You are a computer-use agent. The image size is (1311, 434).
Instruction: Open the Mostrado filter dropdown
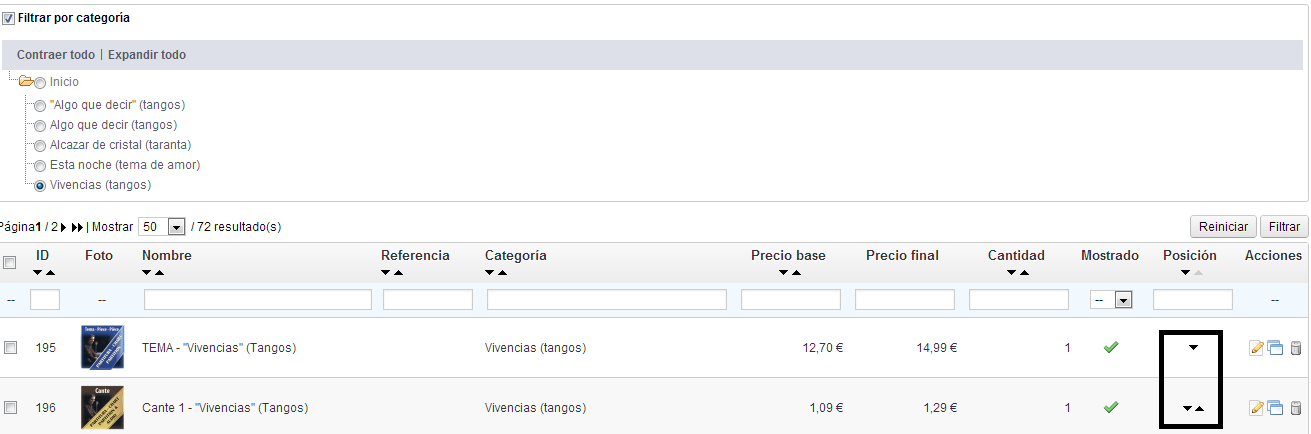(x=1123, y=300)
